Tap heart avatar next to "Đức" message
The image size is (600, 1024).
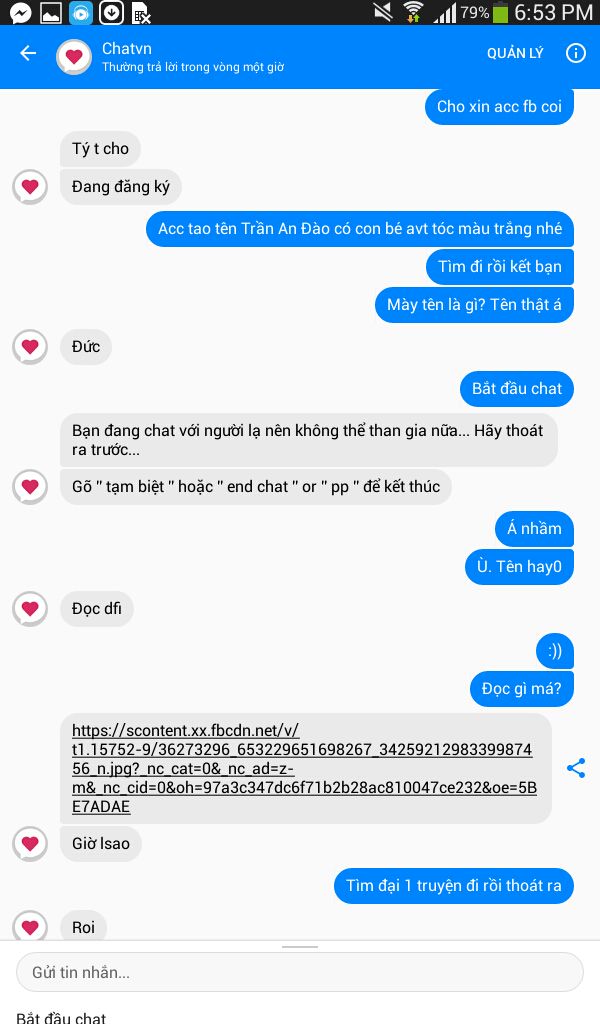click(30, 346)
